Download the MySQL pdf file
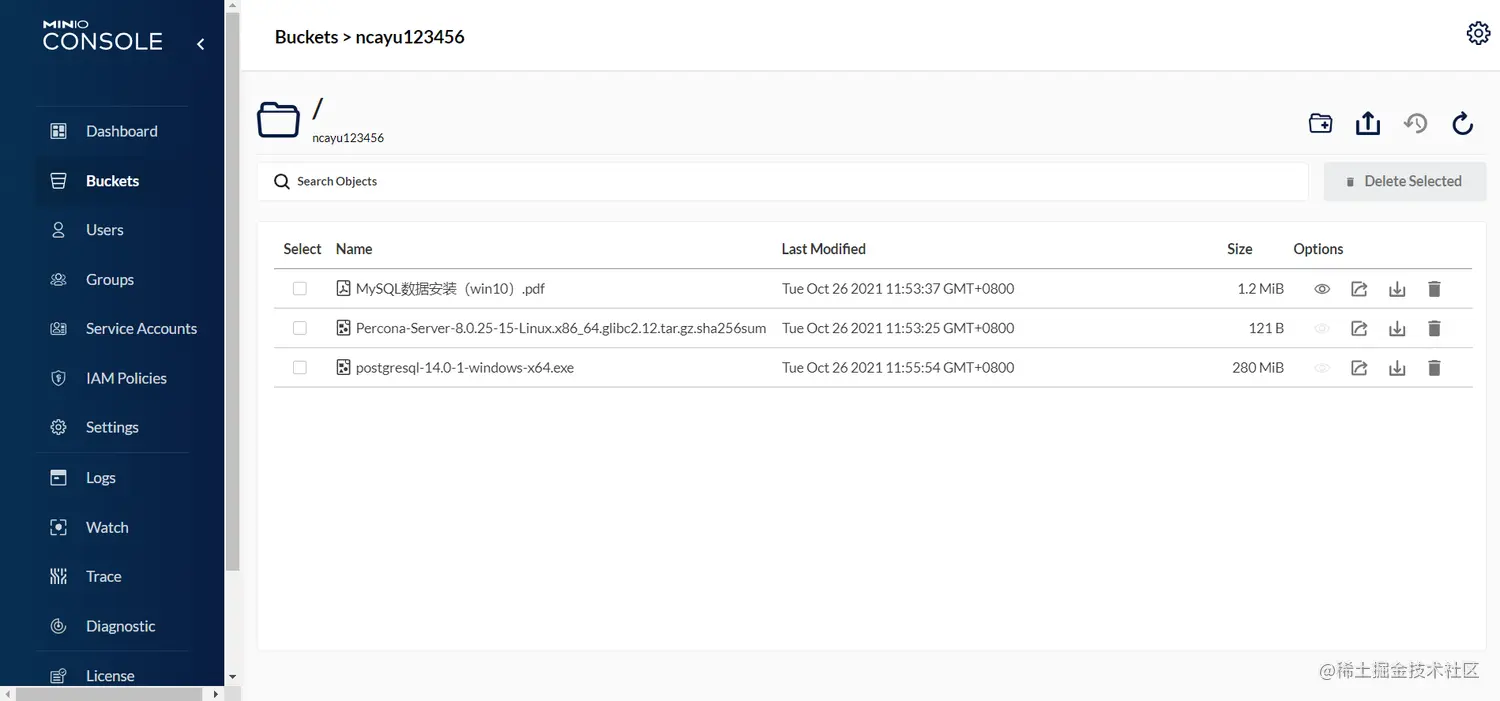This screenshot has width=1500, height=701. click(x=1397, y=289)
